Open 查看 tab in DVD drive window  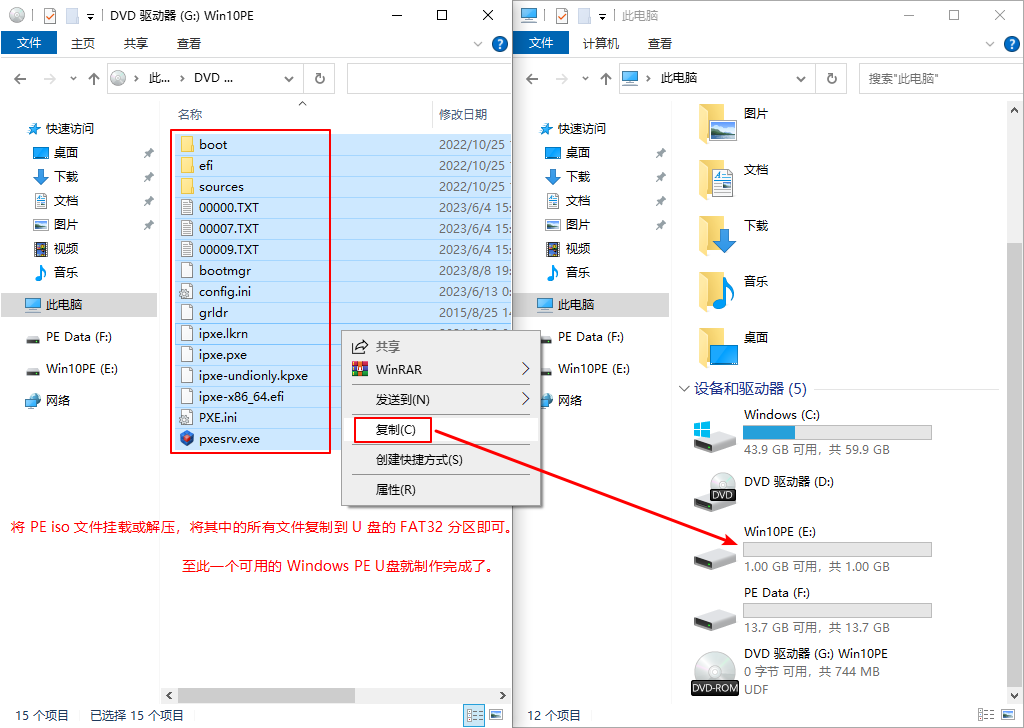click(x=189, y=43)
